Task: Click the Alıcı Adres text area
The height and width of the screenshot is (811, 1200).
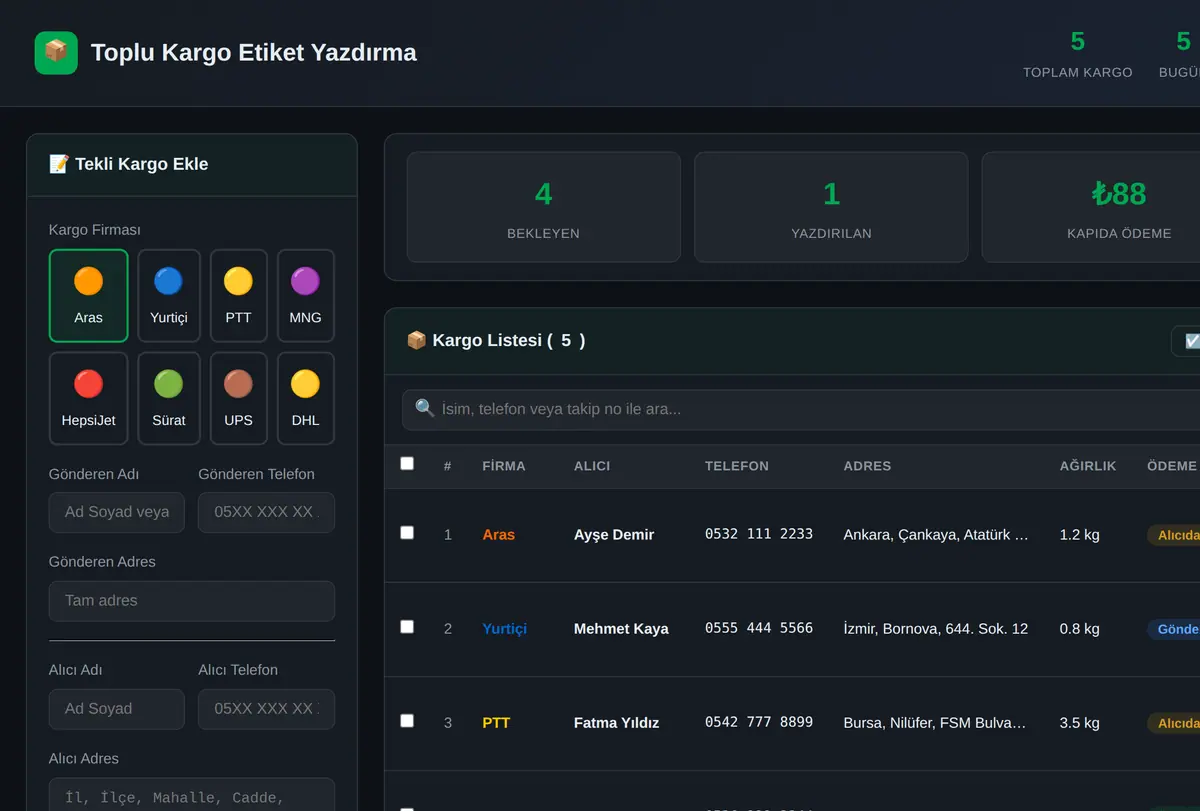Action: pyautogui.click(x=192, y=796)
